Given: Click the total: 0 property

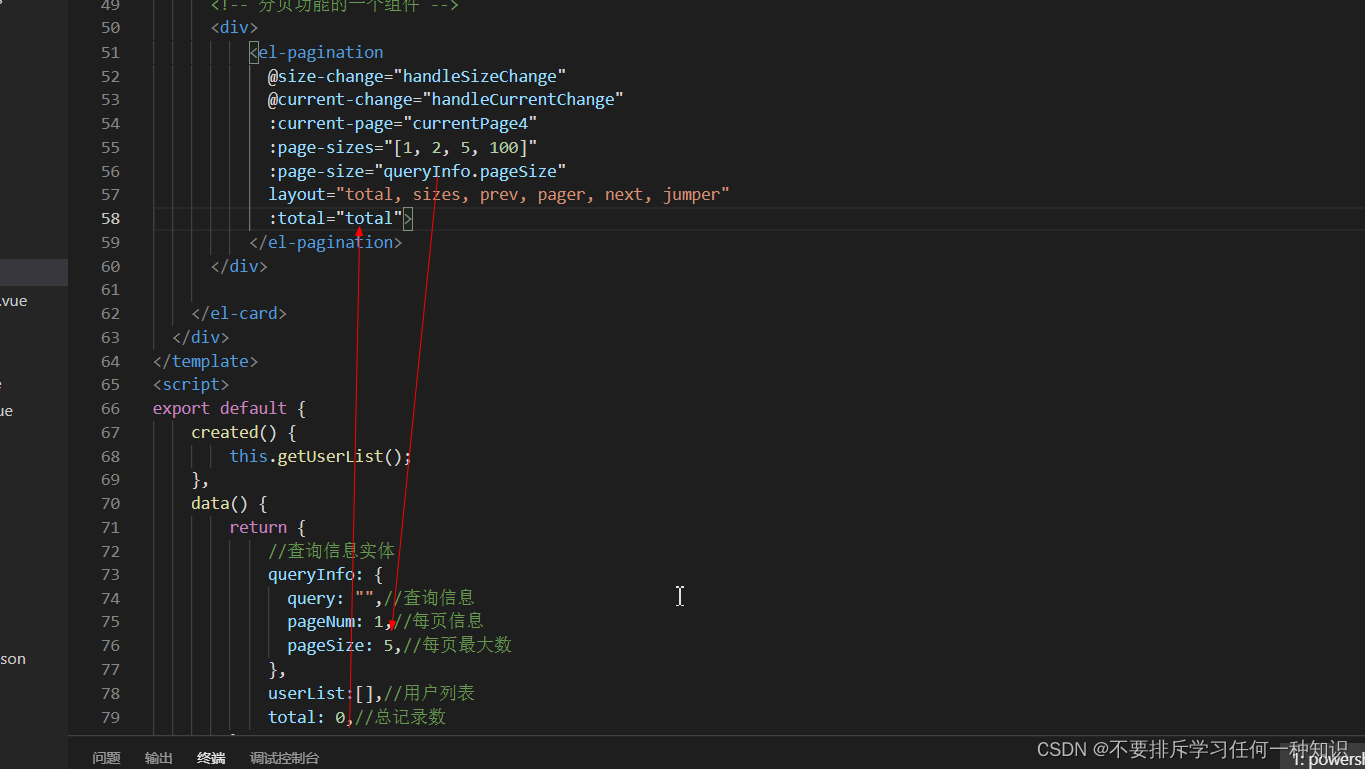Looking at the screenshot, I should tap(306, 717).
